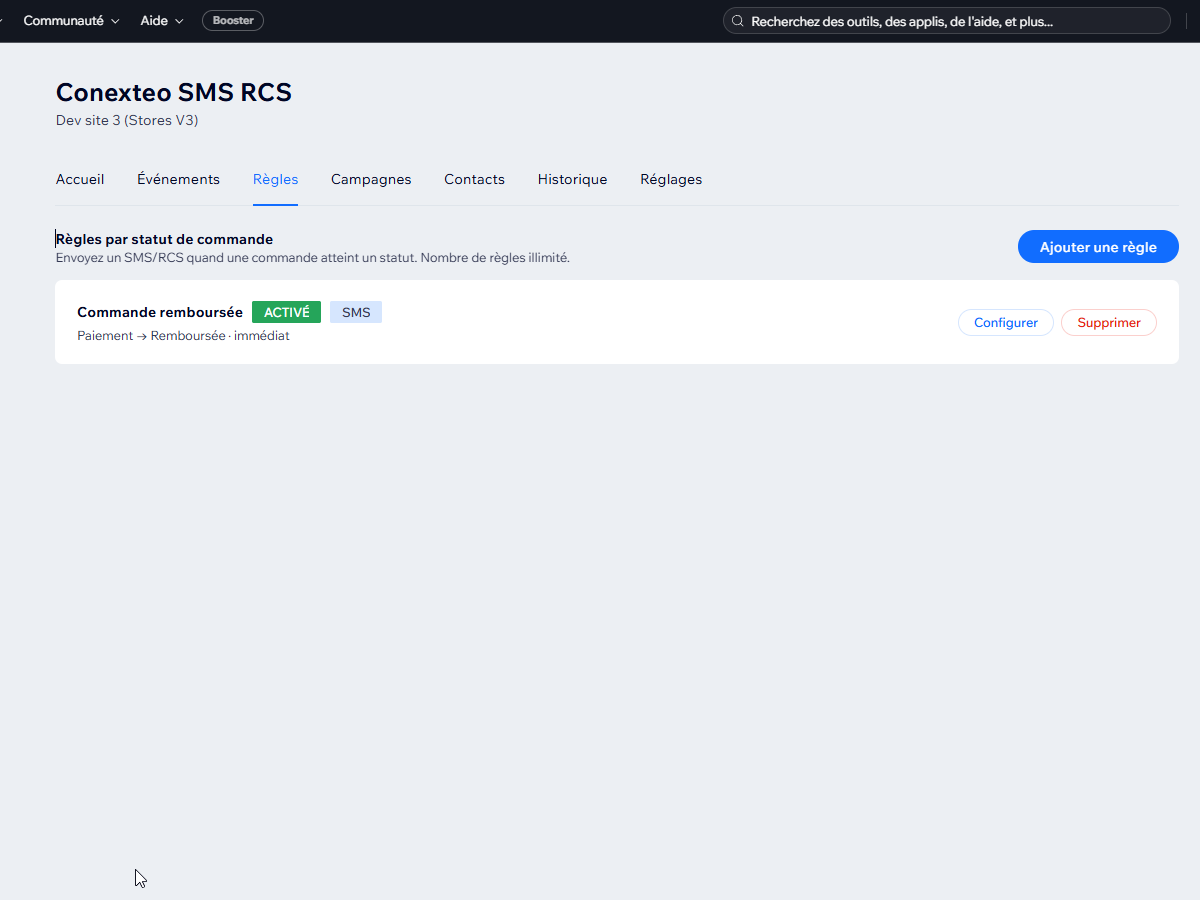Click the search magnifier icon
Screen dimensions: 1200x900
pos(738,21)
